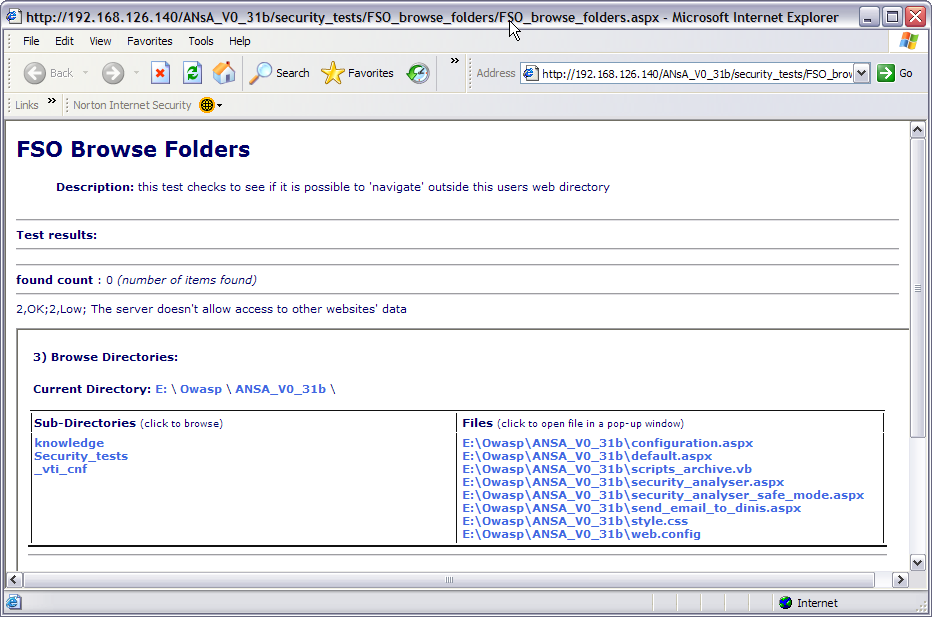Open the Search pane
This screenshot has width=932, height=617.
coord(280,73)
